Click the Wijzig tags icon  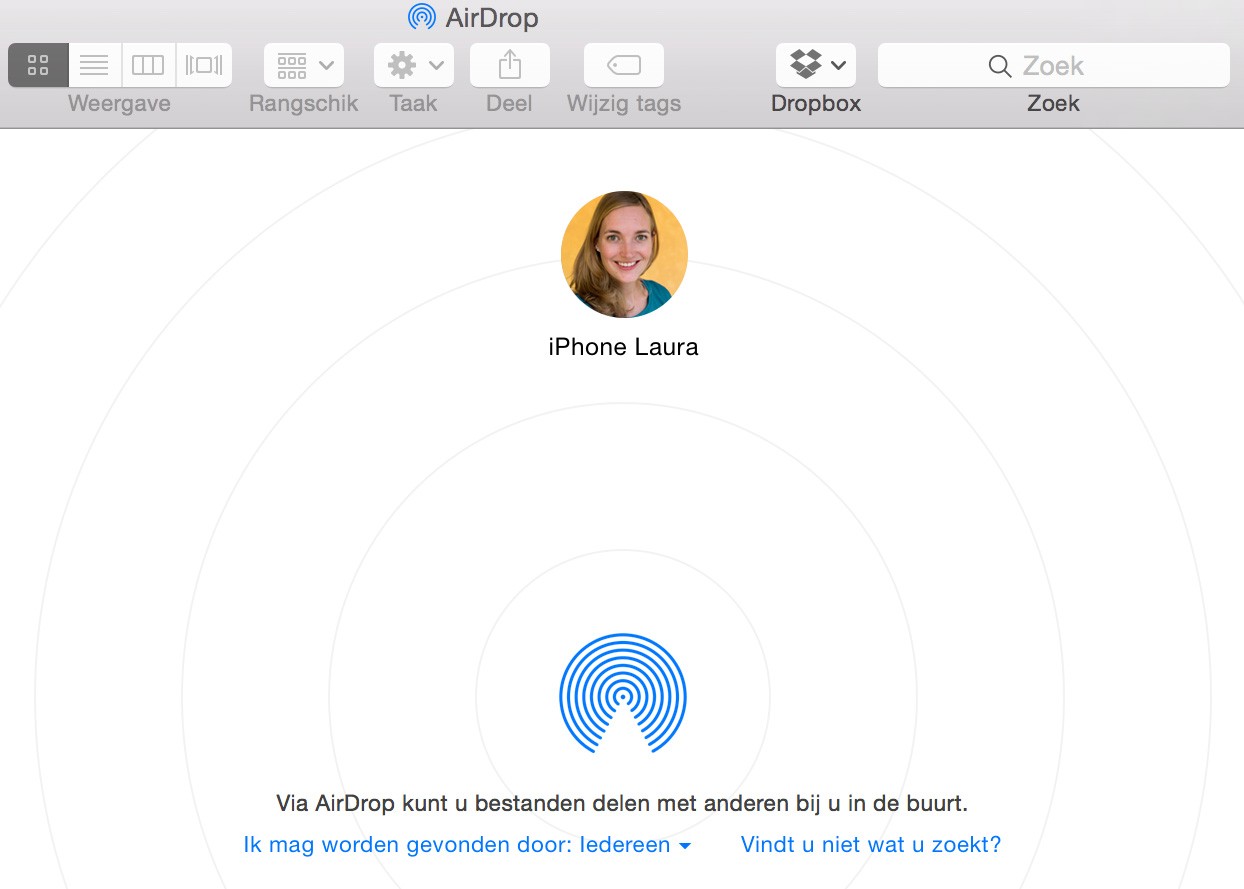click(623, 64)
